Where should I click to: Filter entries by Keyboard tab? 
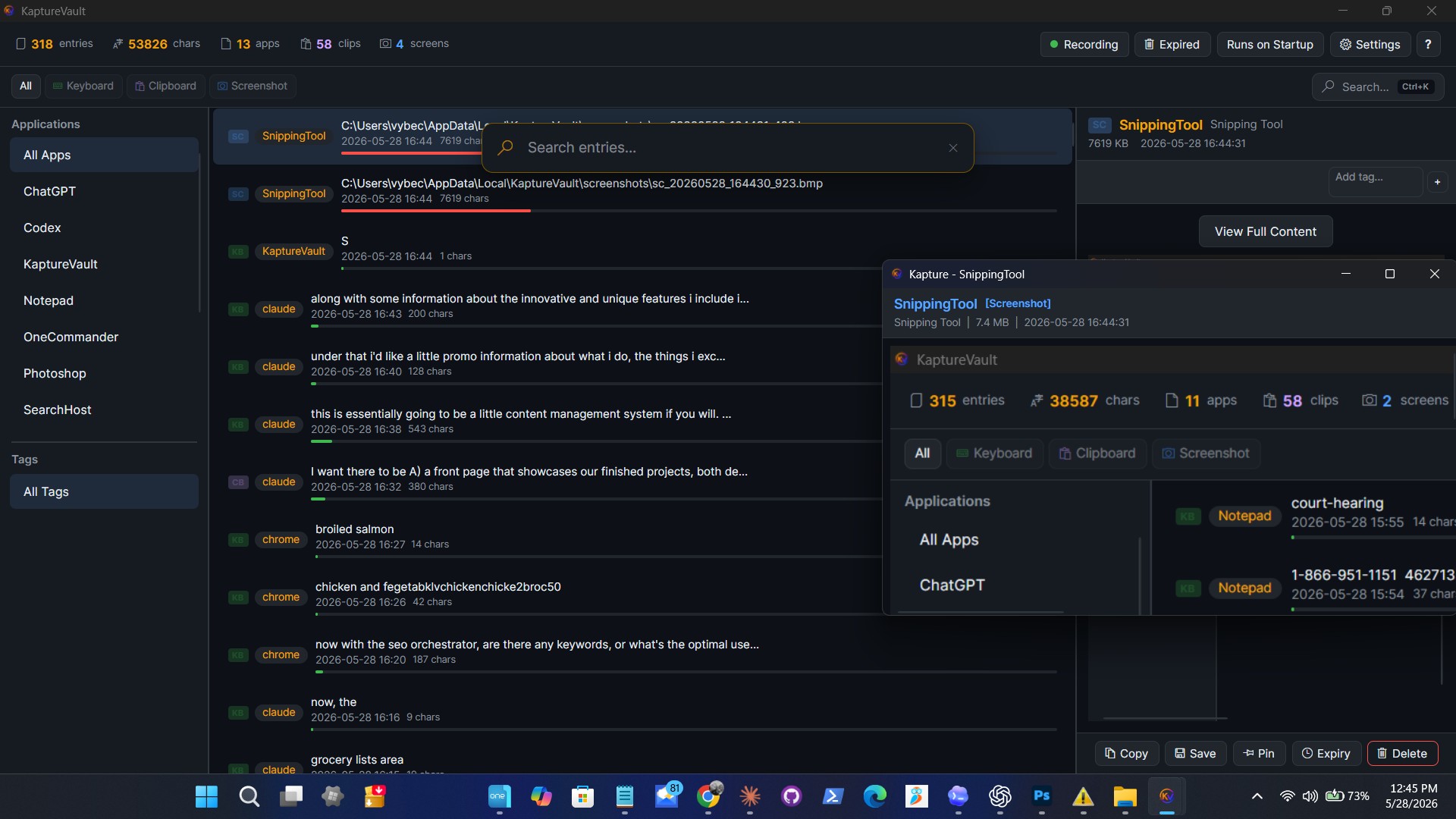[x=83, y=86]
